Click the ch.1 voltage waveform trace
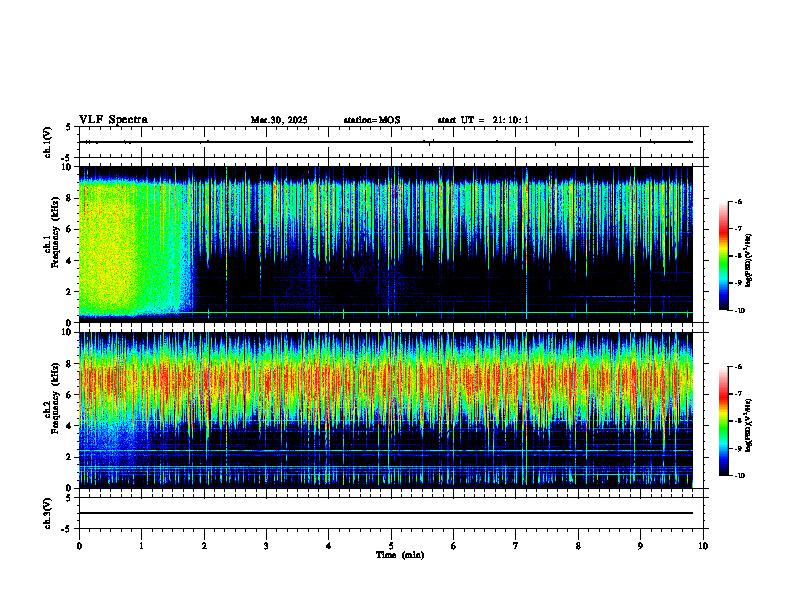Viewport: 792px width, 612px height. (385, 142)
